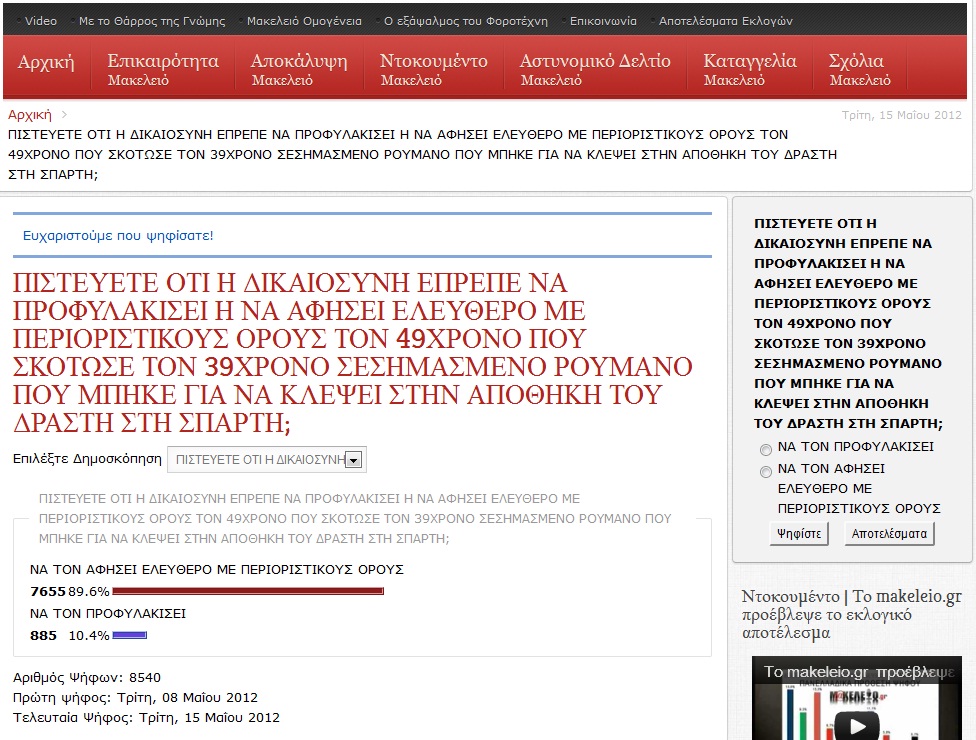This screenshot has width=976, height=740.
Task: Click the blue 10.4% result bar
Action: click(130, 635)
